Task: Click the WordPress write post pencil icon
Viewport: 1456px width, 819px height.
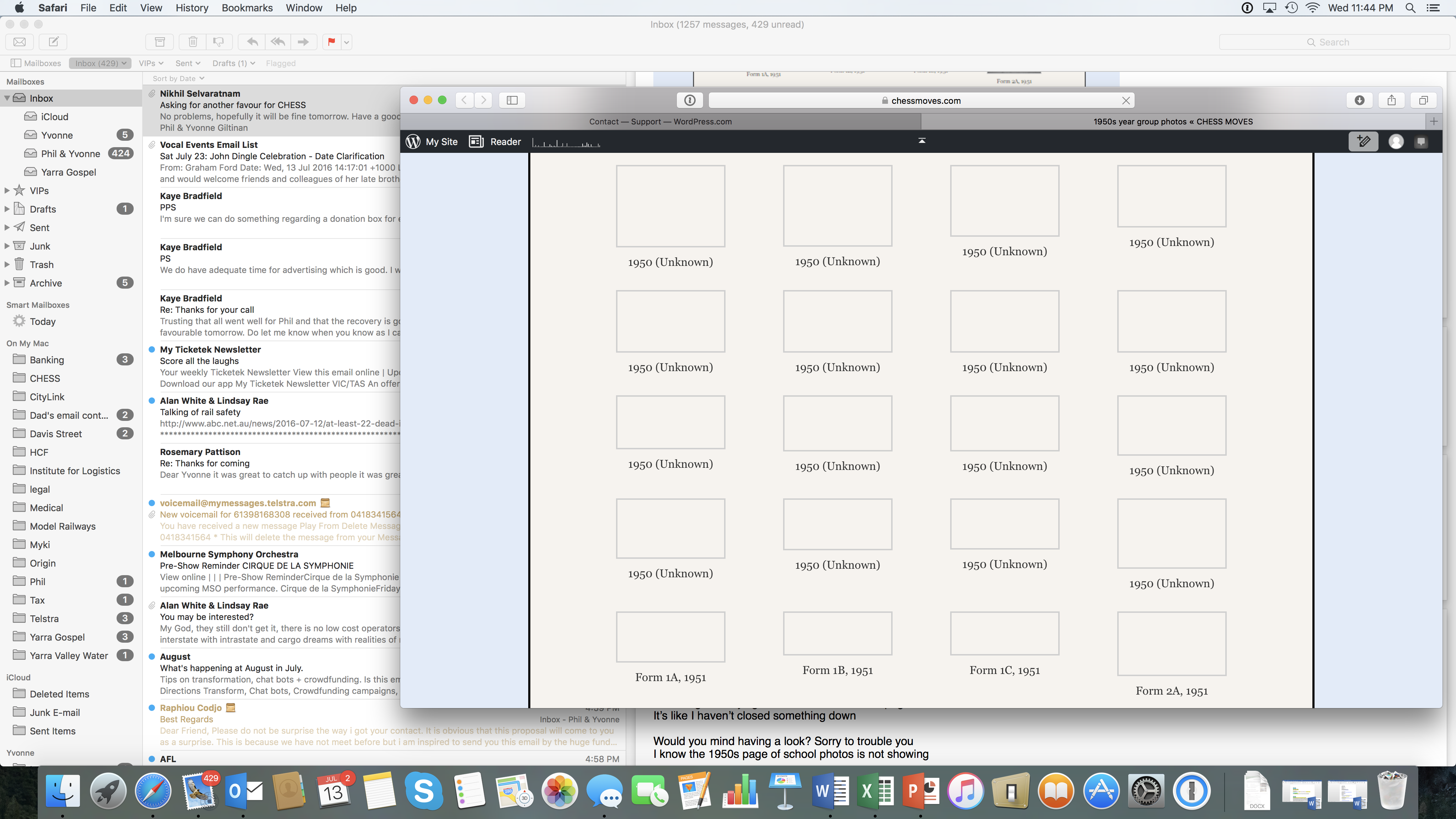Action: pos(1363,141)
